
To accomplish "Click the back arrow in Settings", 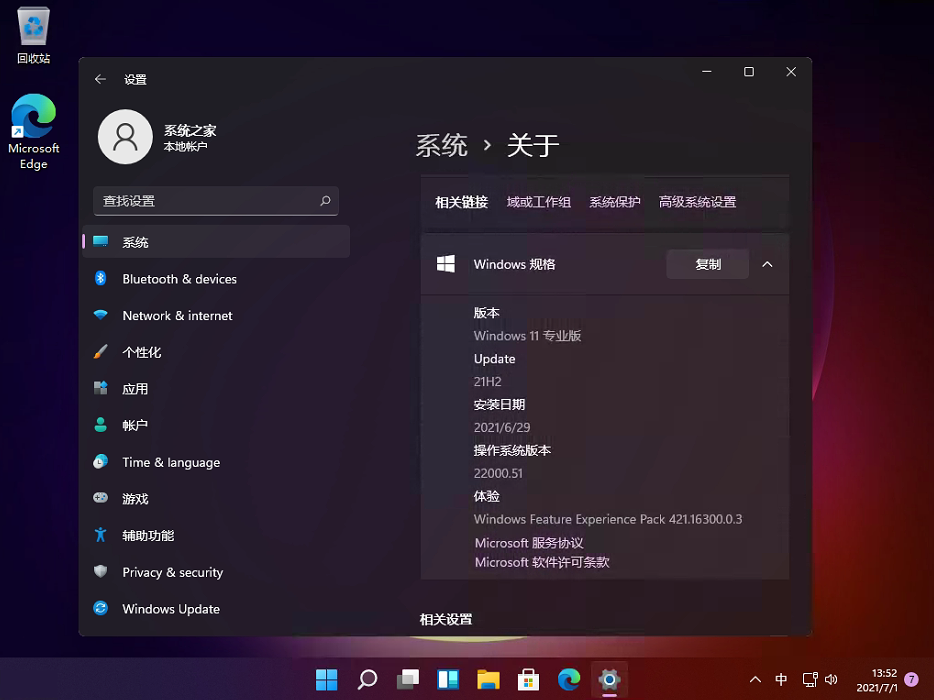I will point(100,79).
